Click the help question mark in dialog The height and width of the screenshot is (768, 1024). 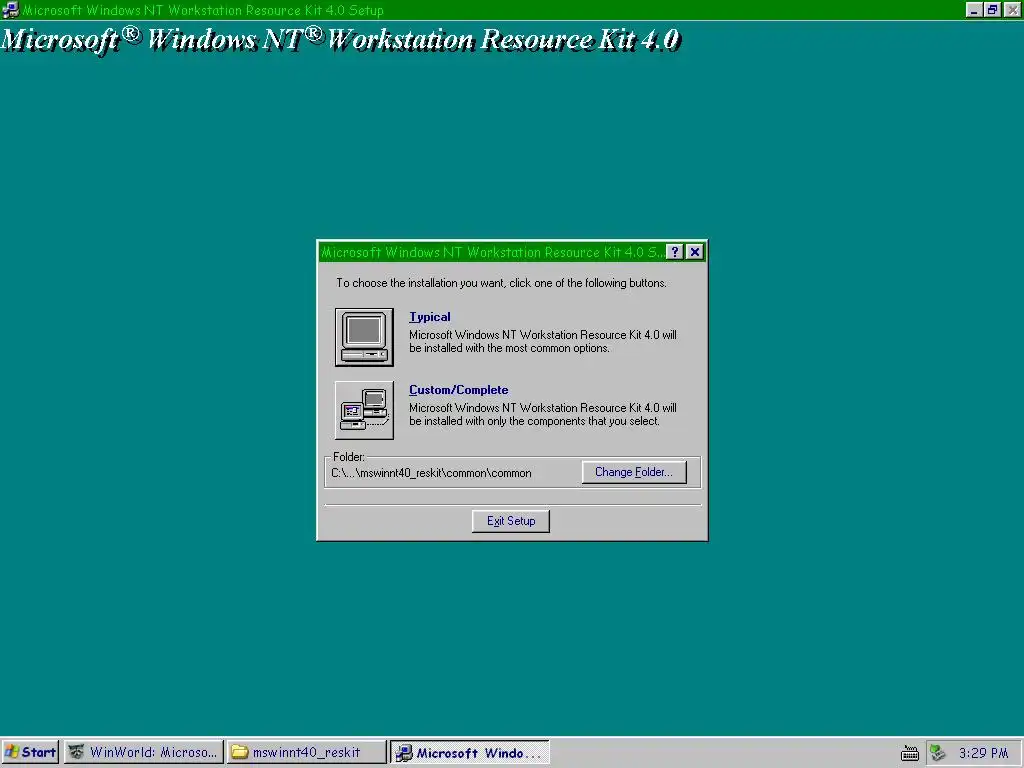[675, 252]
